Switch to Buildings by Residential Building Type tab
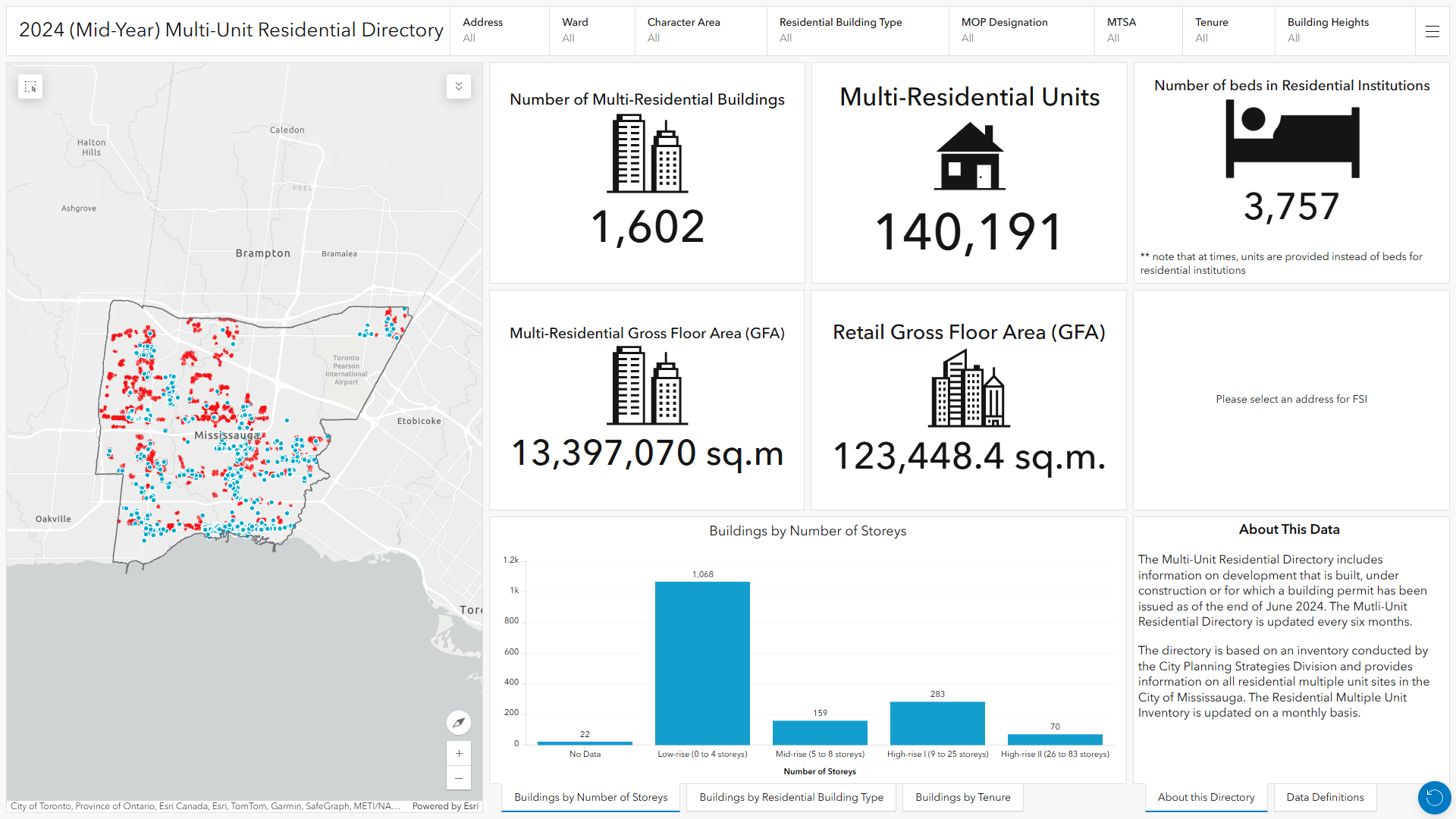 (791, 797)
